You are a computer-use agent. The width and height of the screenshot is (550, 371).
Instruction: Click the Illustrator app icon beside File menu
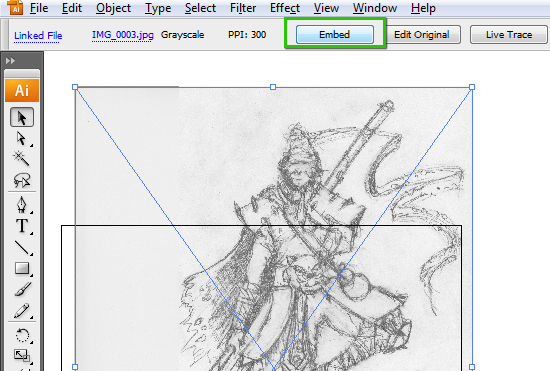[15, 7]
